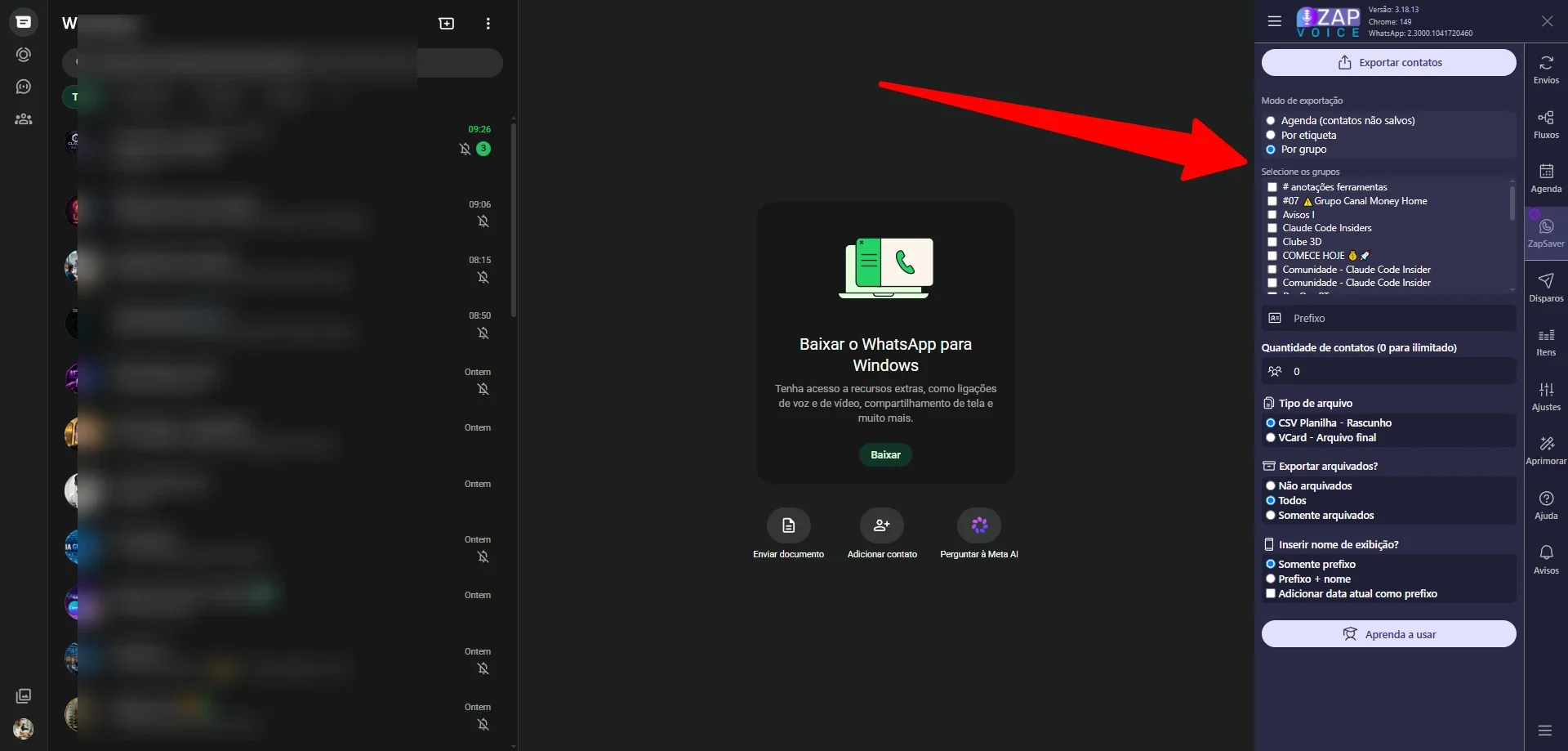Select CSV Planilha - Rascunho file type
1568x751 pixels.
(1270, 423)
